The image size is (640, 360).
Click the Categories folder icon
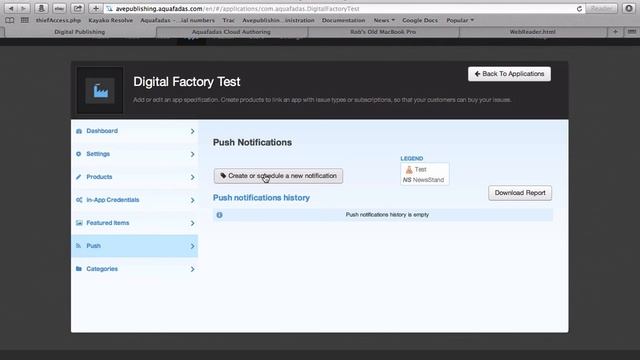click(x=79, y=269)
